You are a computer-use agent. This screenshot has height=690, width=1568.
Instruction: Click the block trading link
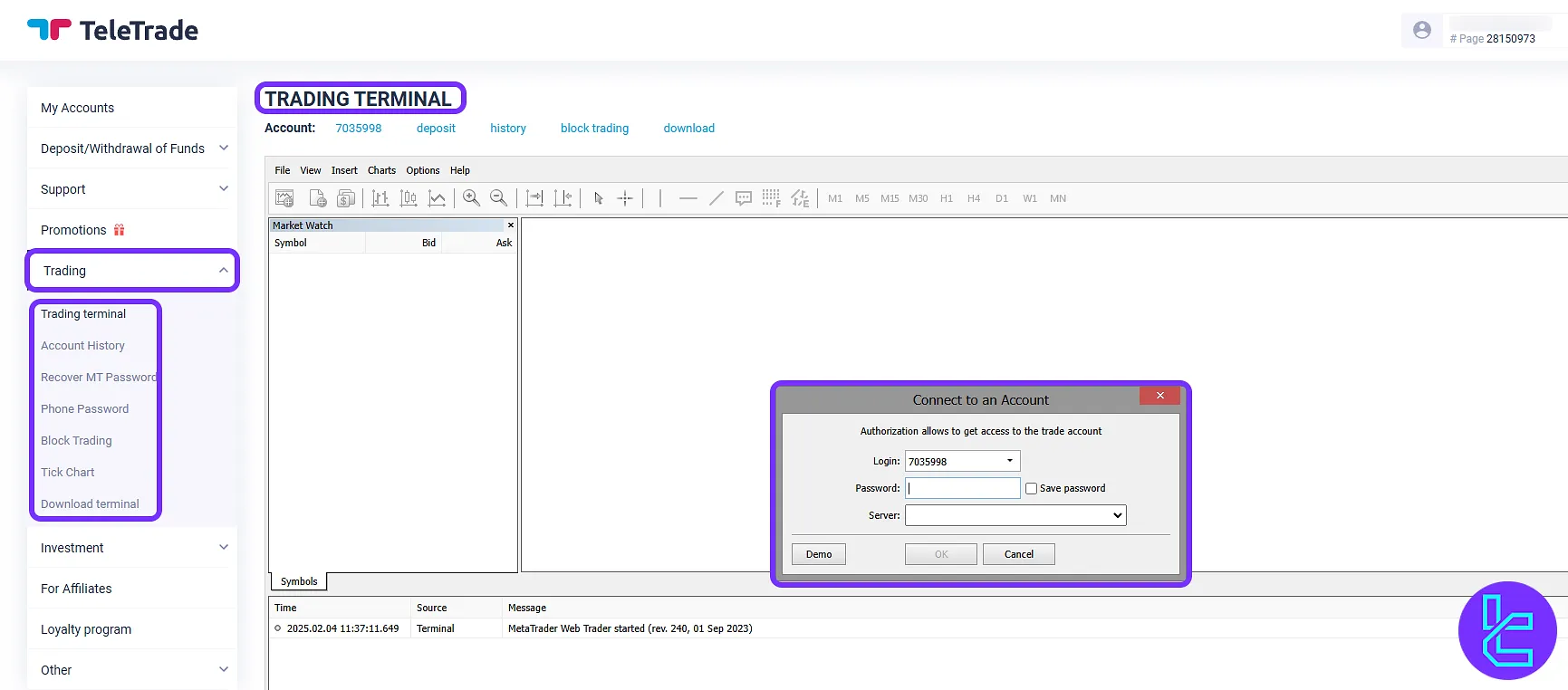tap(594, 128)
